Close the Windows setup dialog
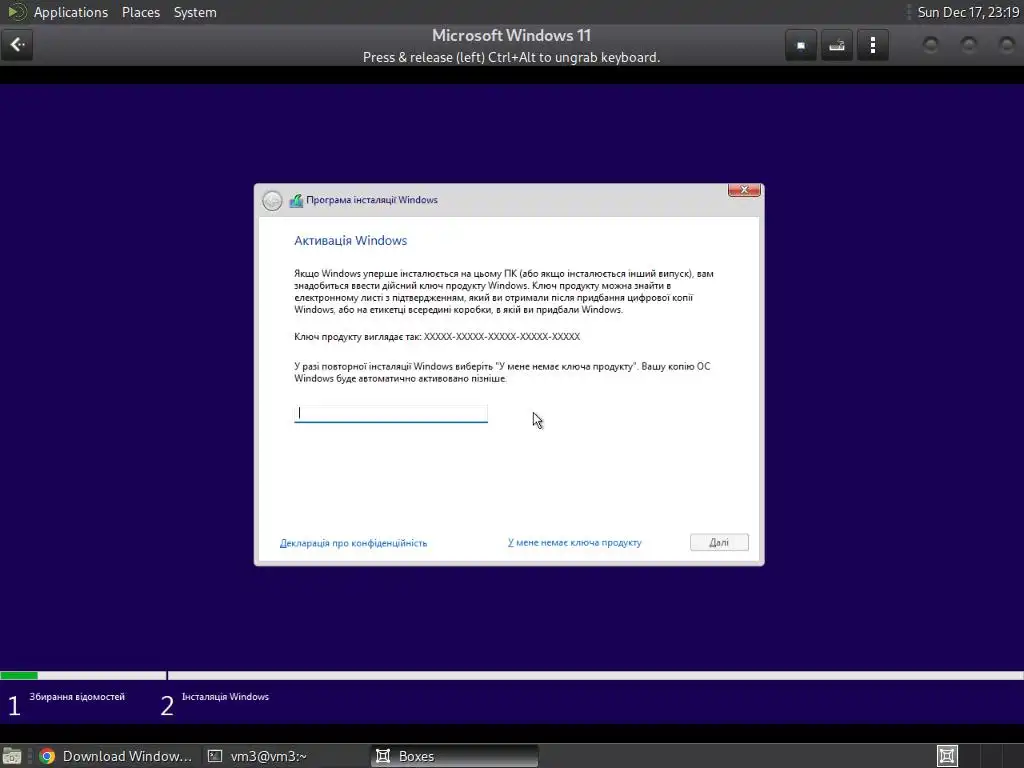Viewport: 1024px width, 768px height. tap(744, 190)
